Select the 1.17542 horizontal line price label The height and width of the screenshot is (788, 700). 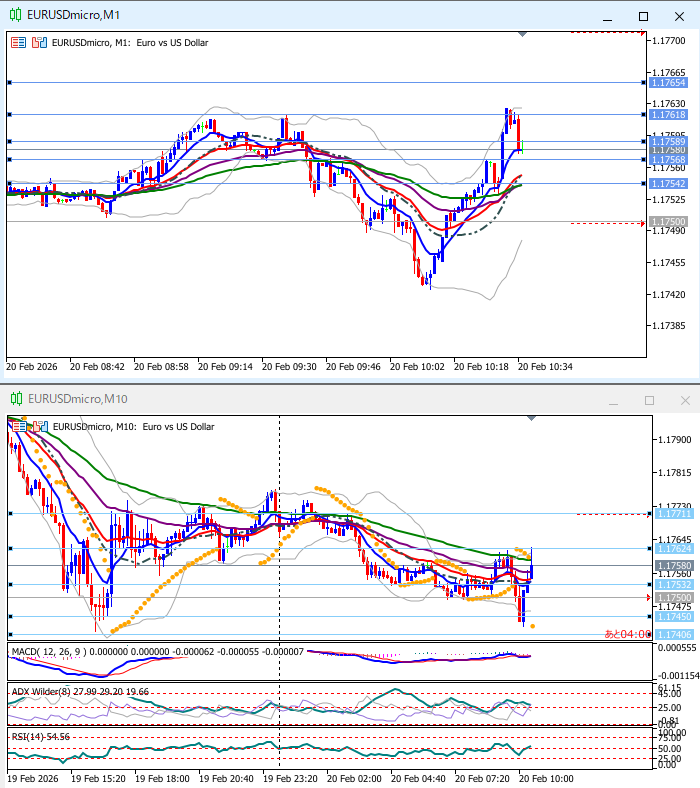(x=667, y=184)
